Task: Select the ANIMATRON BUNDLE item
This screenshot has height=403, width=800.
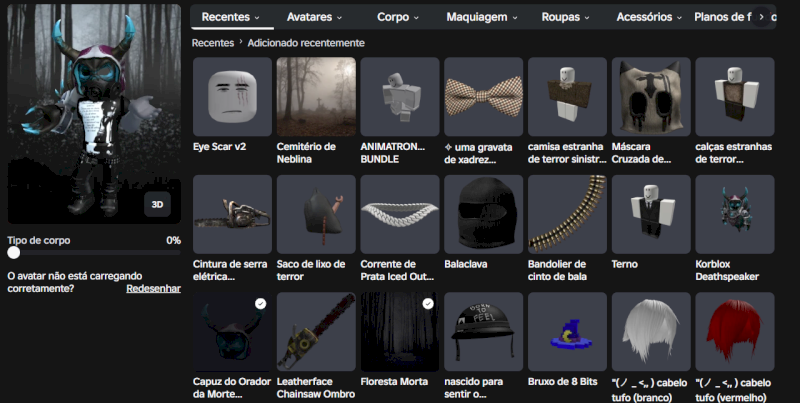Action: click(399, 97)
